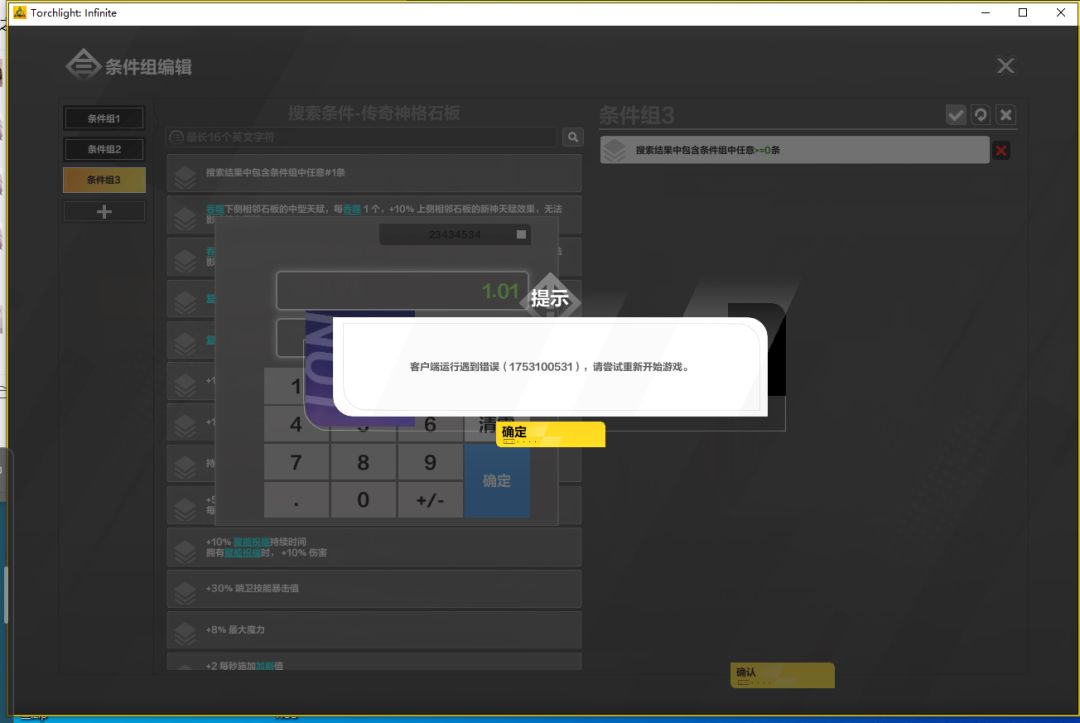Click the stack icon beside +8% 最大魔力

click(185, 634)
